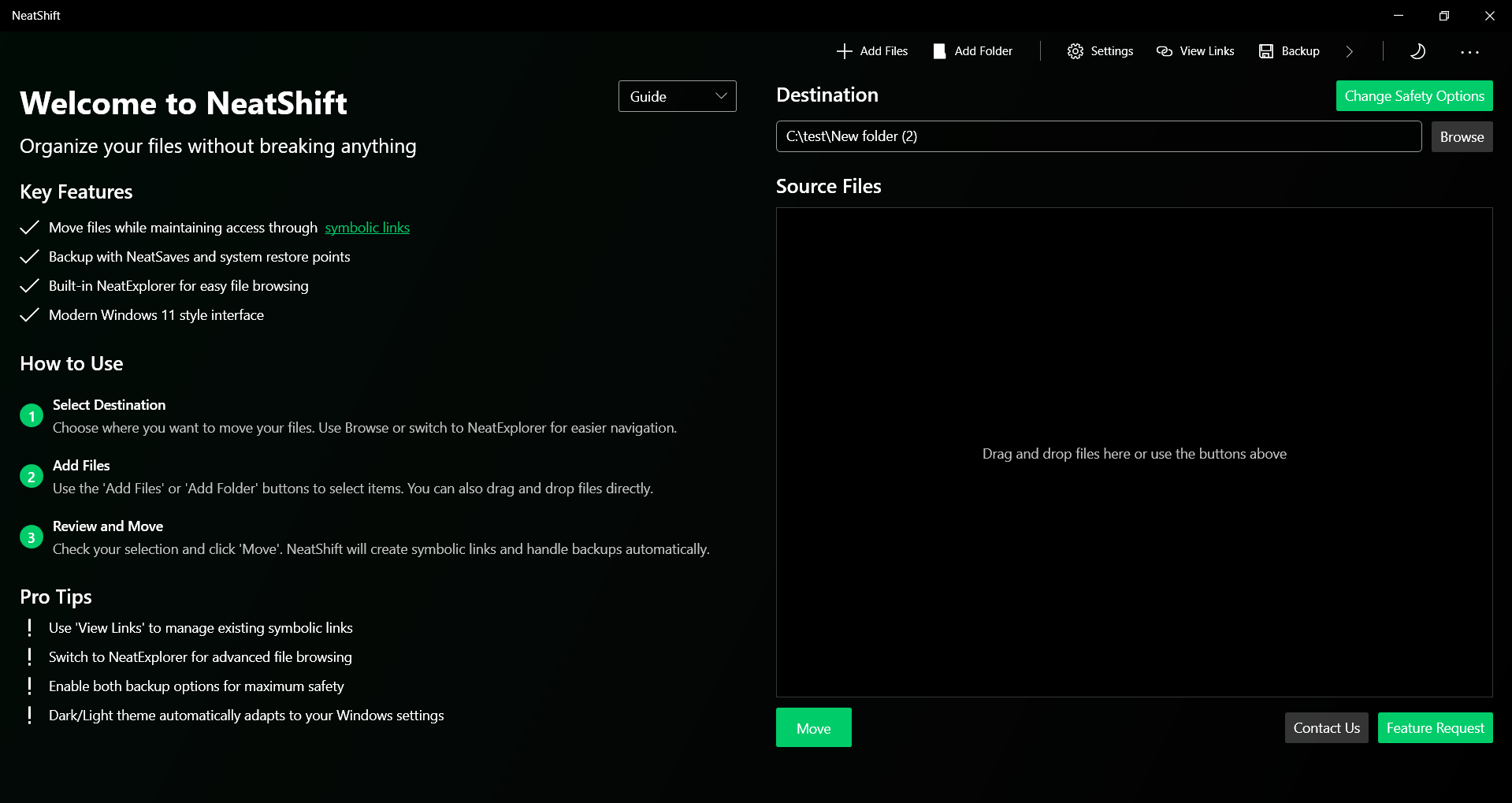
Task: Toggle dark mode using the moon icon
Action: [x=1417, y=51]
